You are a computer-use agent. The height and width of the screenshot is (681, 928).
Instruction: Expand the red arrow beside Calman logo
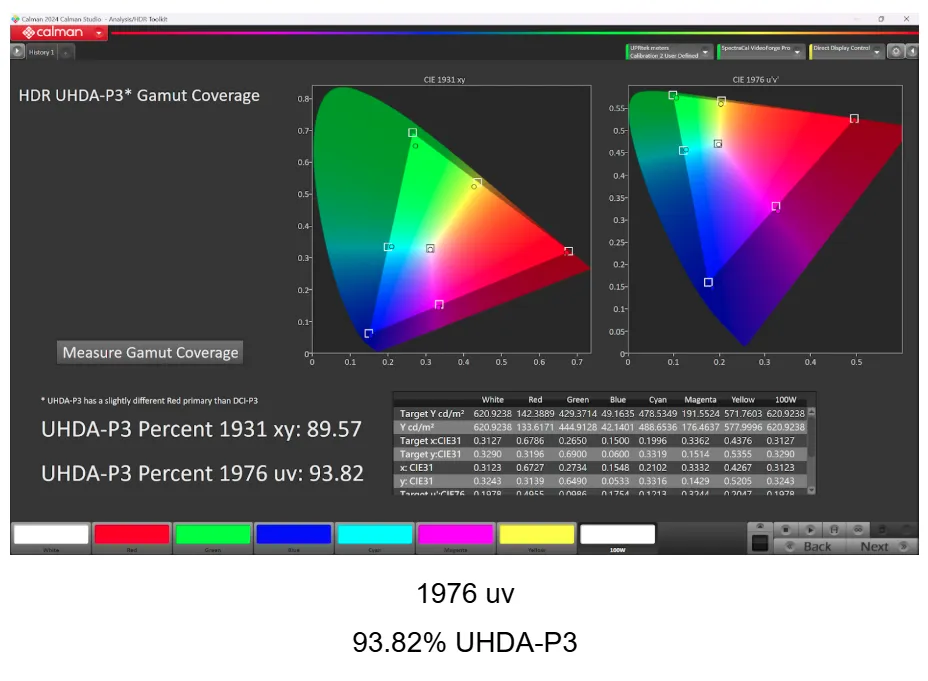pyautogui.click(x=99, y=33)
